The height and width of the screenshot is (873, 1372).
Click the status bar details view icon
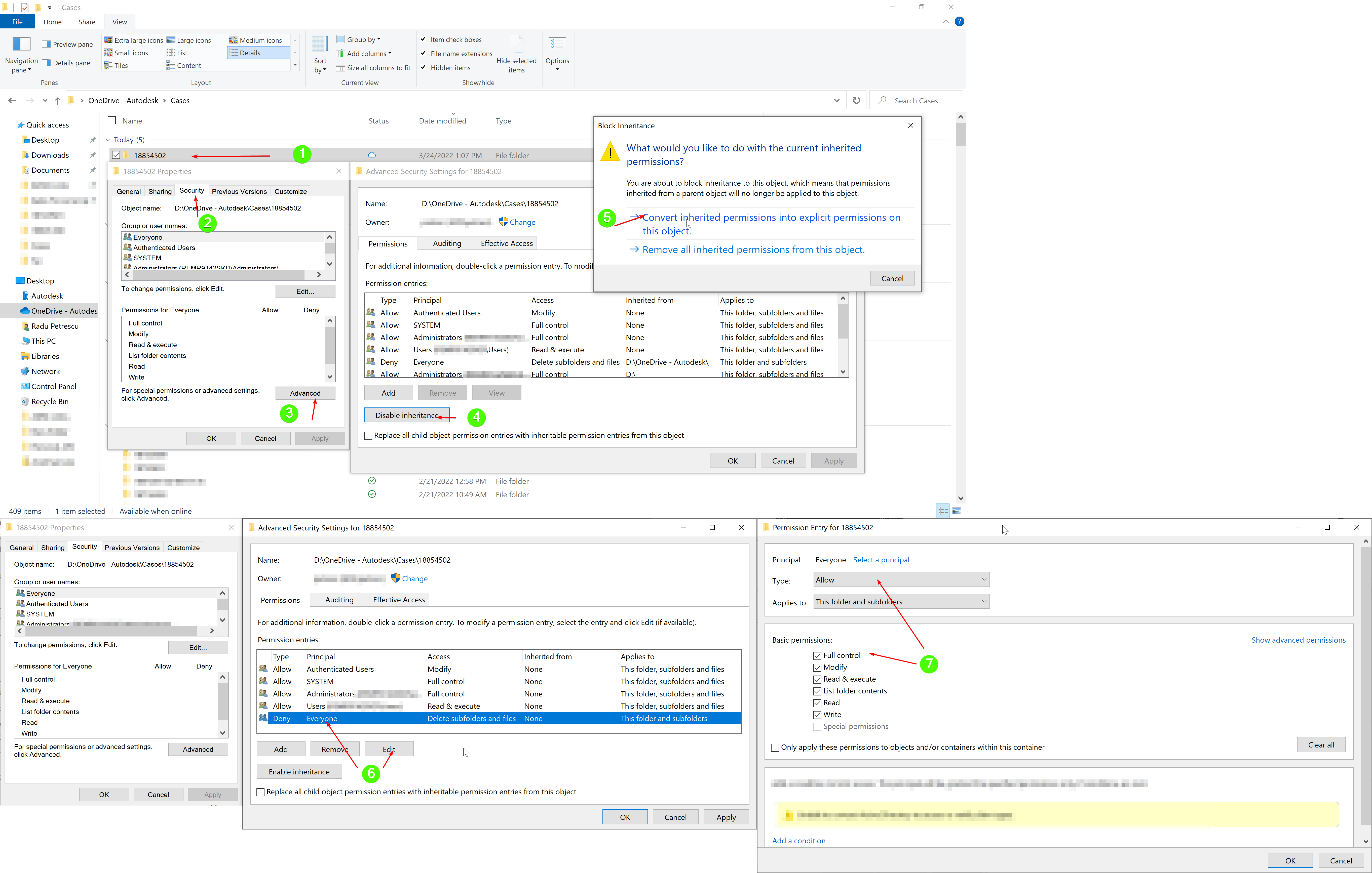click(943, 511)
